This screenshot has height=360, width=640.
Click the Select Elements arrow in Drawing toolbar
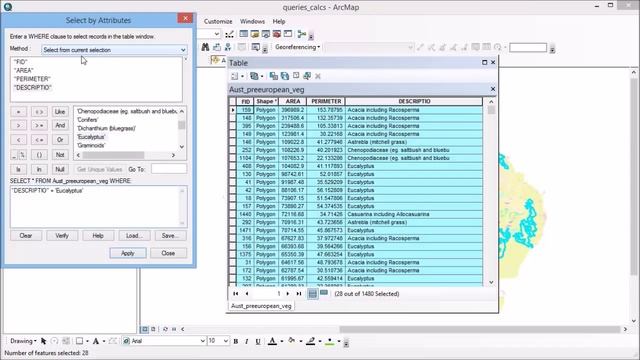coord(43,341)
